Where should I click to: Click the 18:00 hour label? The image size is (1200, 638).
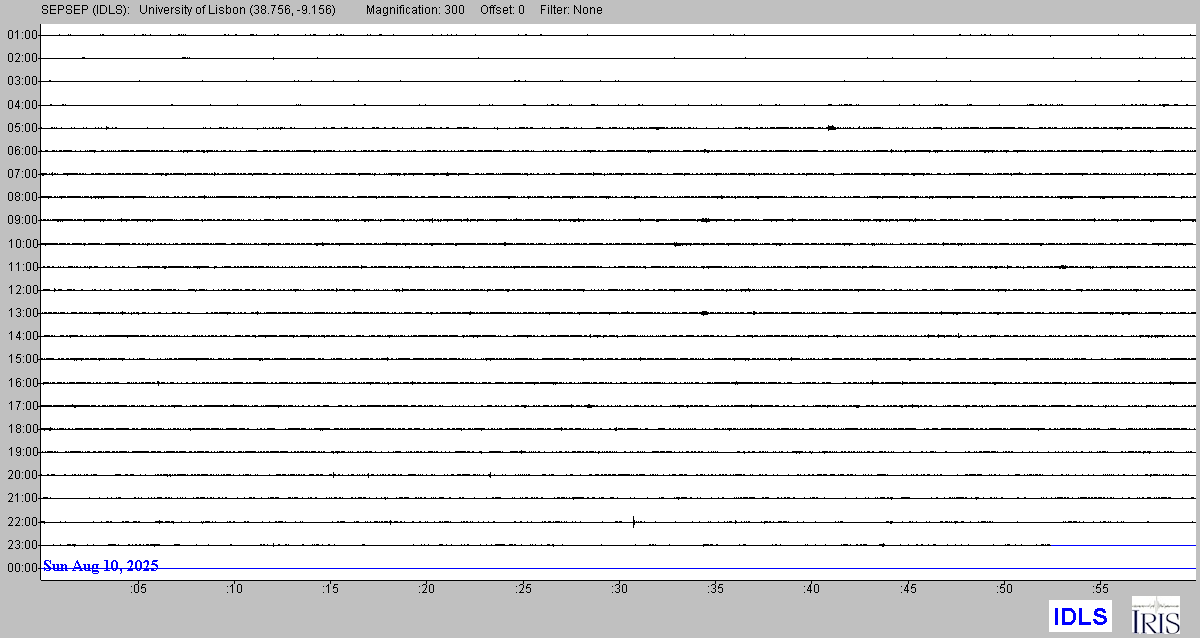click(22, 429)
